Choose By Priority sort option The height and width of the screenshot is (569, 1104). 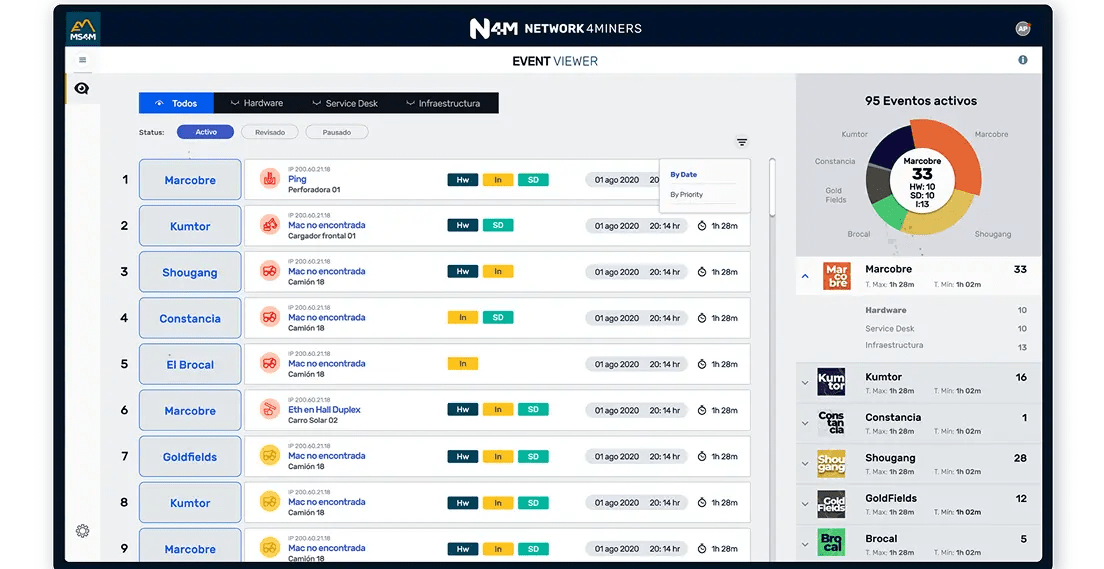686,194
